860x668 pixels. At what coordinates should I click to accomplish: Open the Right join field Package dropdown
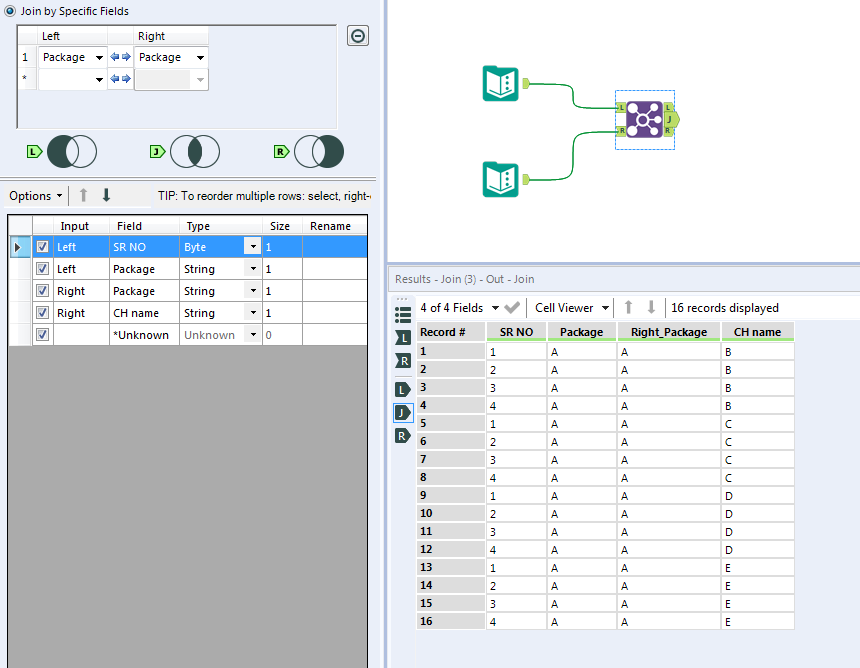tap(200, 58)
